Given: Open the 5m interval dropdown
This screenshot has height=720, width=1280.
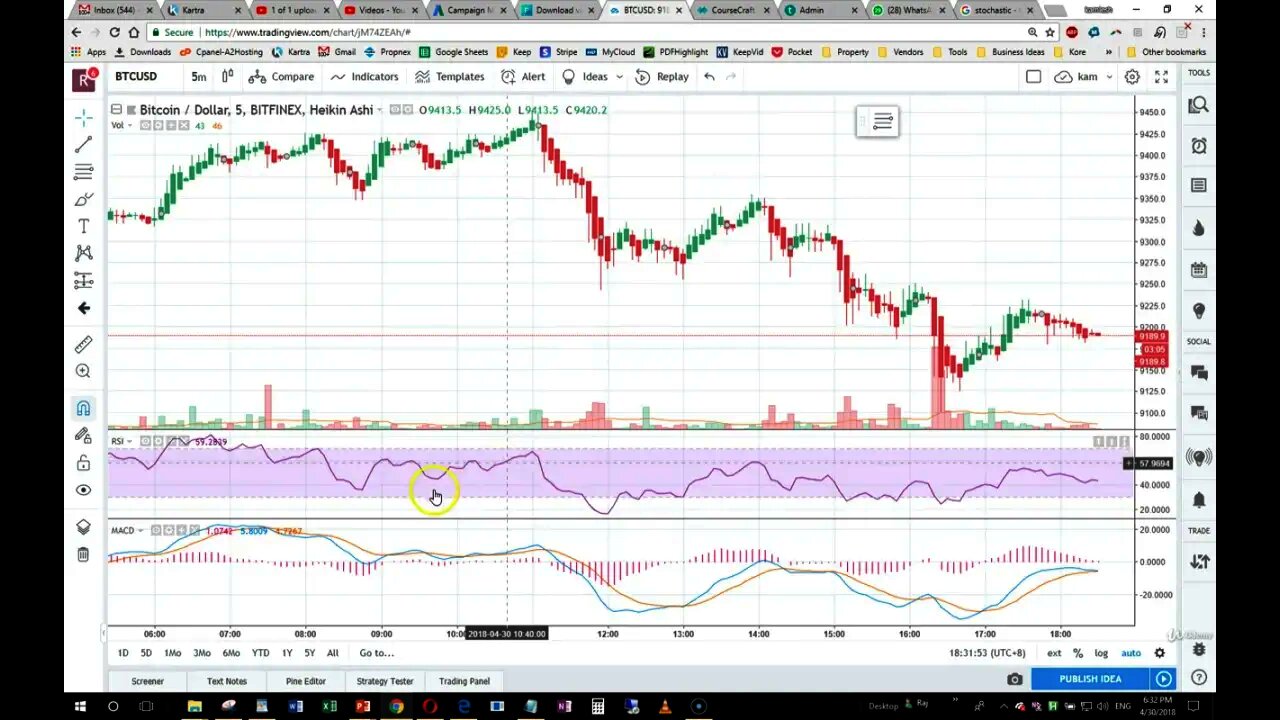Looking at the screenshot, I should click(199, 76).
